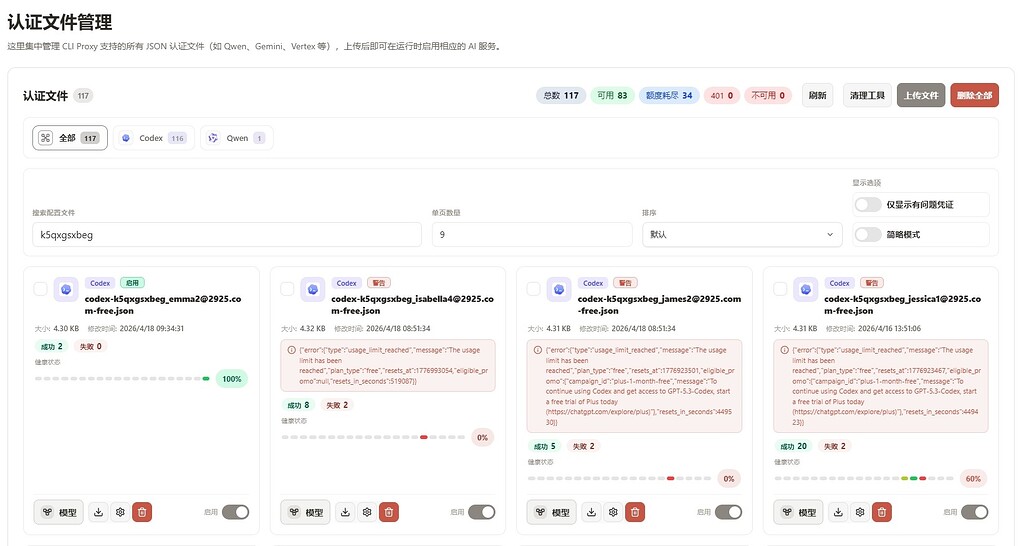This screenshot has height=546, width=1024.
Task: Filter by 额度耗尽 34 badge
Action: tap(669, 95)
